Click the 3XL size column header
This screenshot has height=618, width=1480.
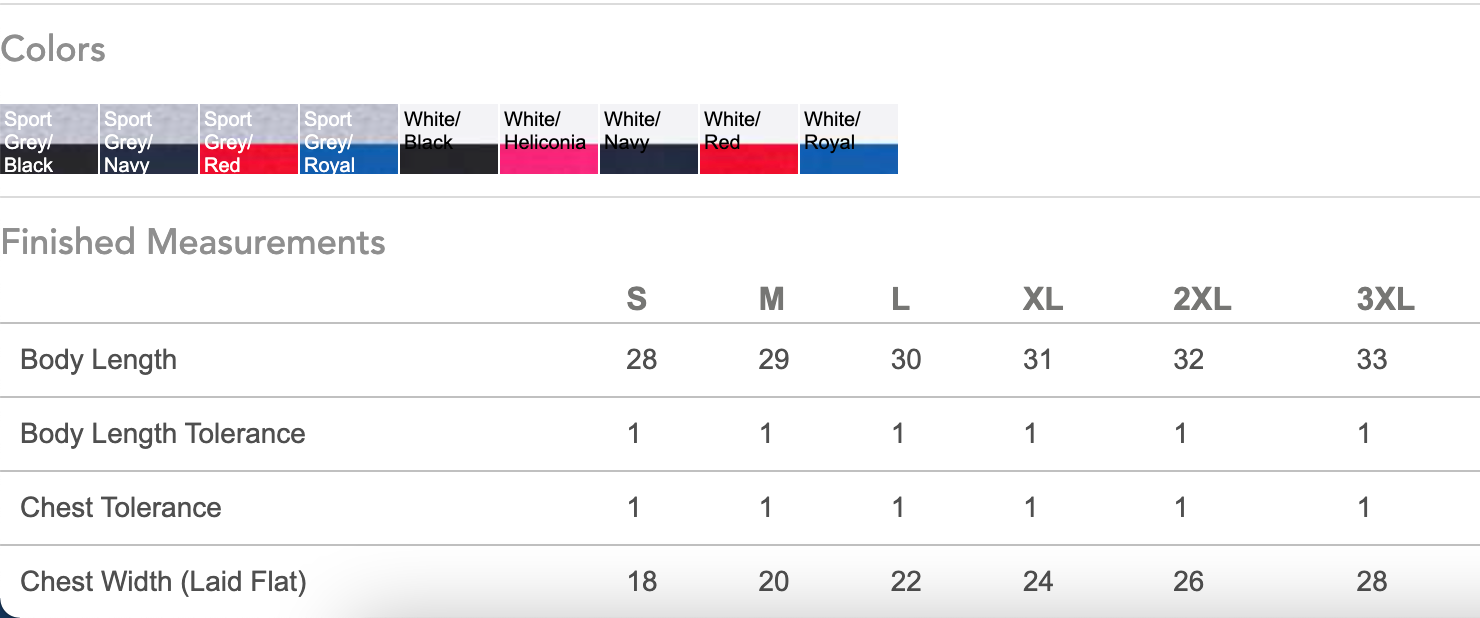[x=1385, y=299]
